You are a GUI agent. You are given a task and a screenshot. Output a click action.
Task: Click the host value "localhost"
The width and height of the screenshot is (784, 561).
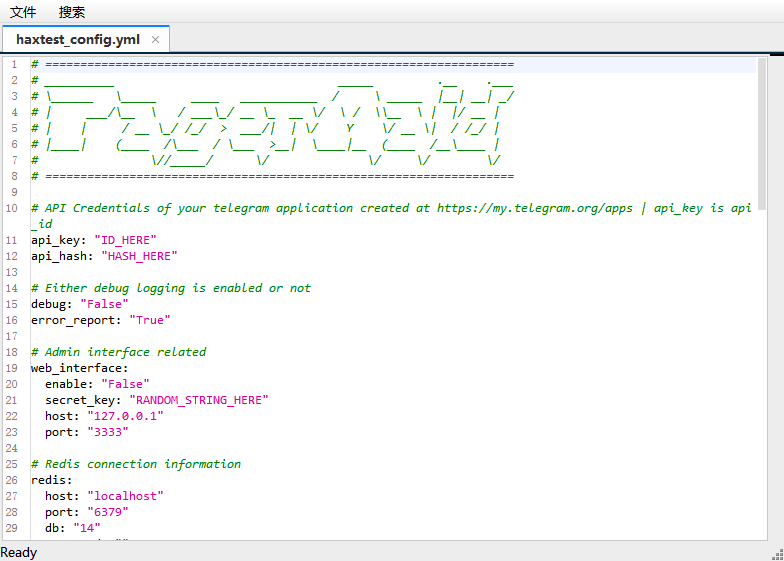point(126,496)
